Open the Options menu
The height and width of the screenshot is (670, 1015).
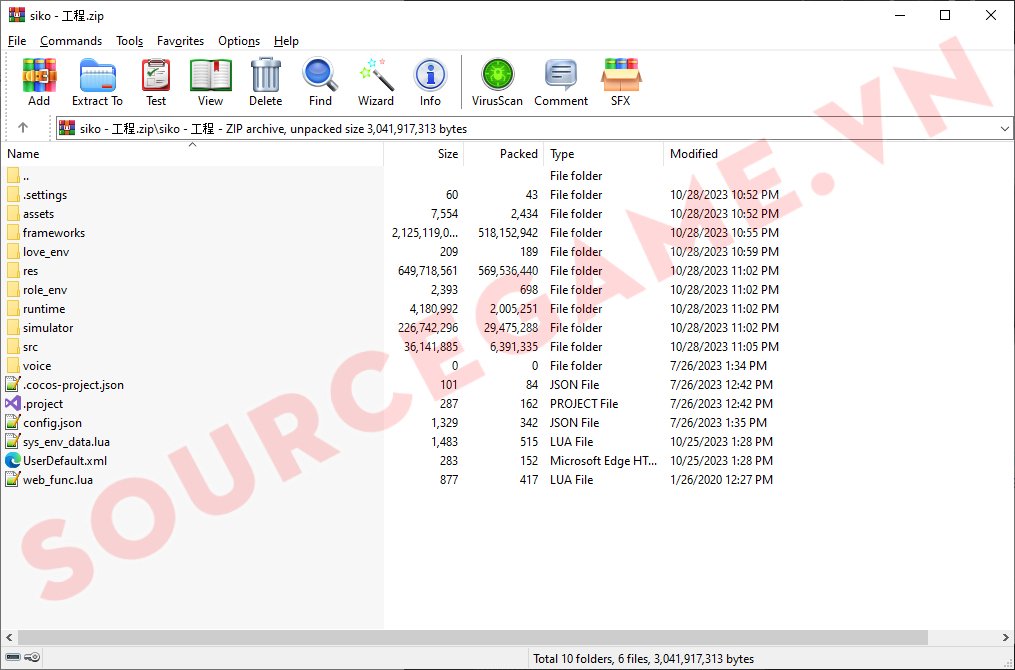coord(239,41)
